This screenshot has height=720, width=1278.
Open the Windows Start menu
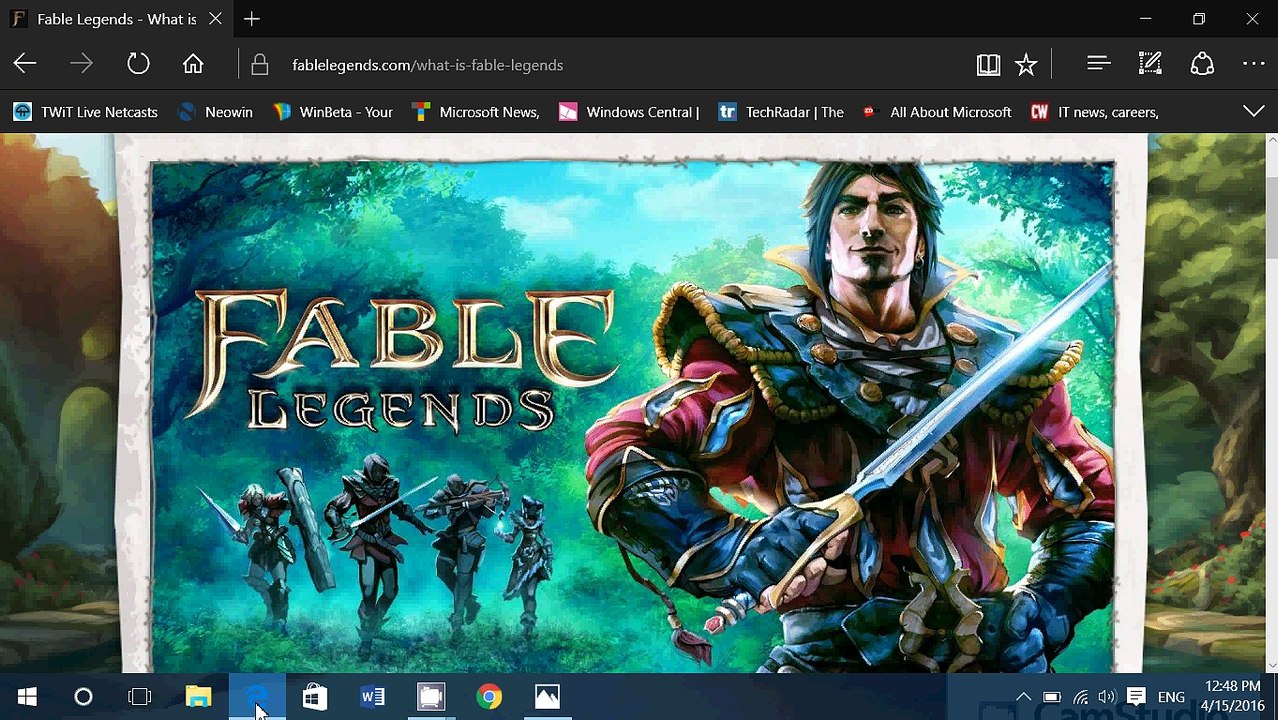[27, 697]
